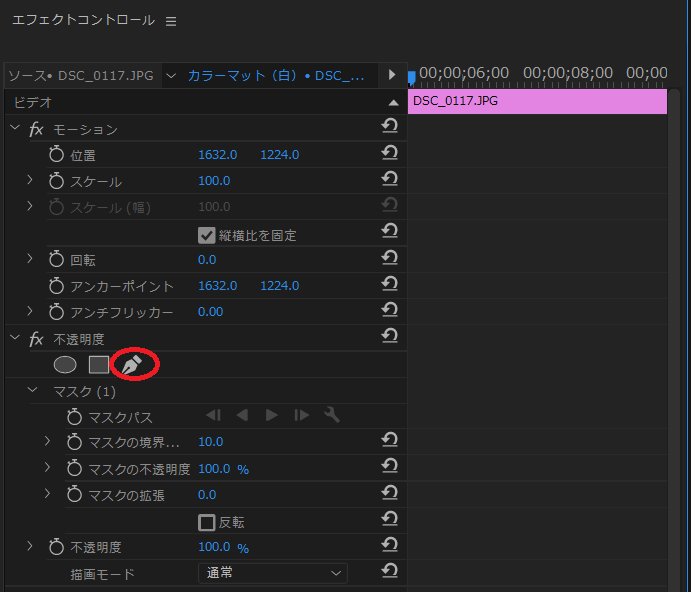Image resolution: width=691 pixels, height=592 pixels.
Task: Click the マスクの不透明度 value 100.0
Action: [214, 468]
